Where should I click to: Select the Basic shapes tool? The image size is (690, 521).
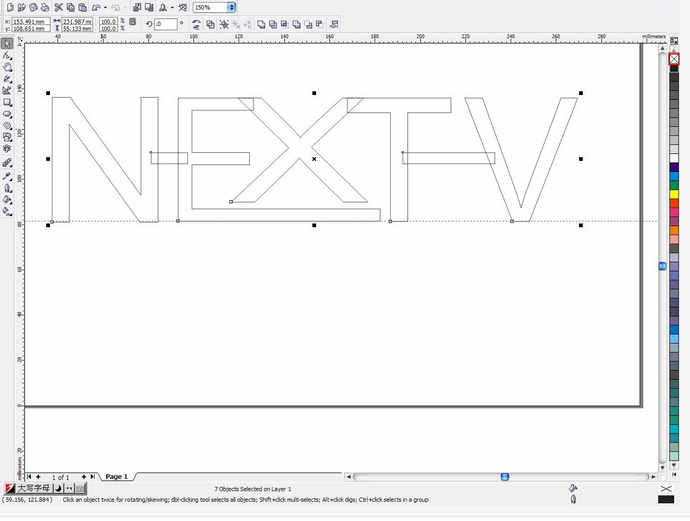coord(7,137)
